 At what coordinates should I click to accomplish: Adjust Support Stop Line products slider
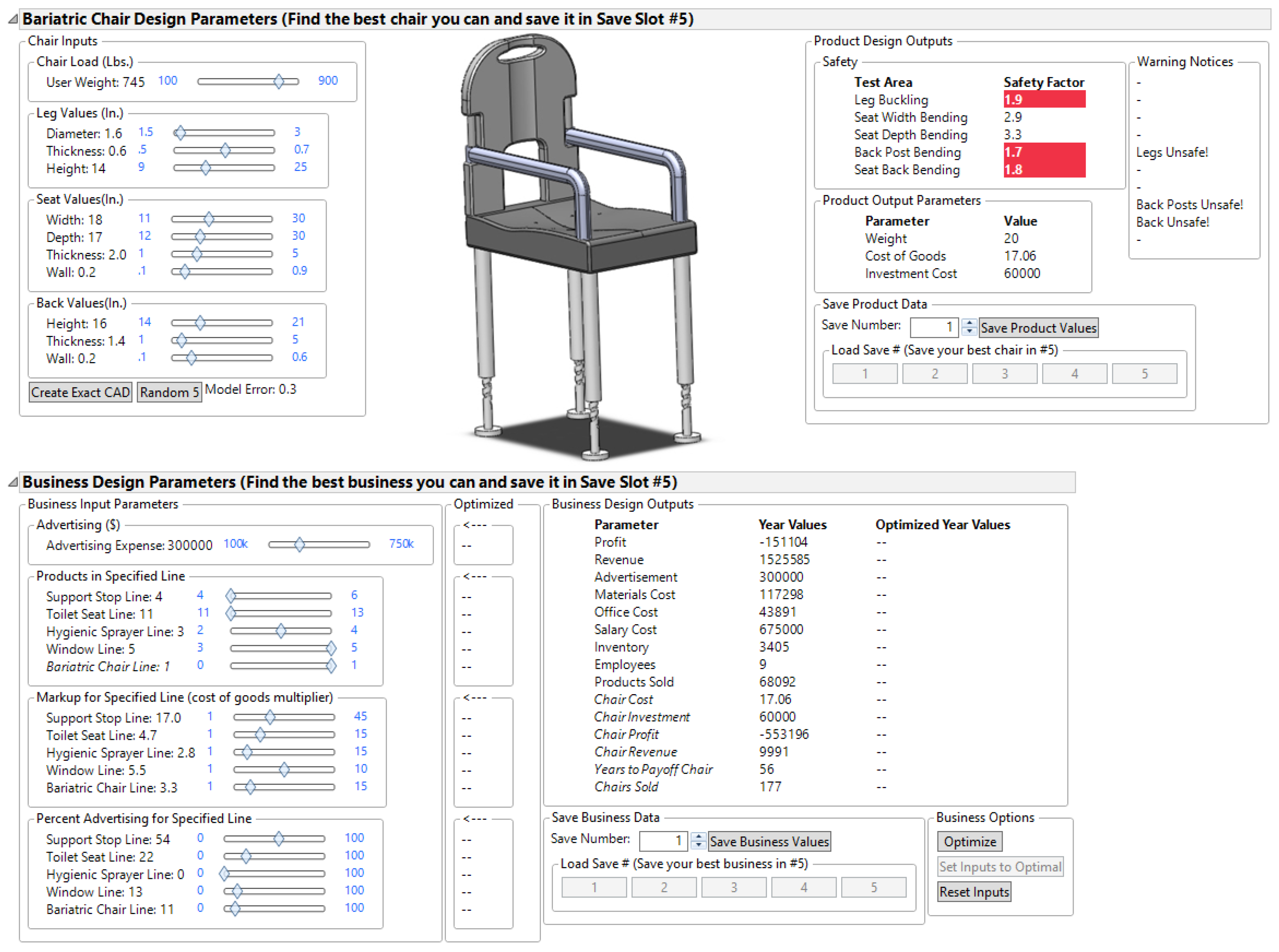[281, 596]
